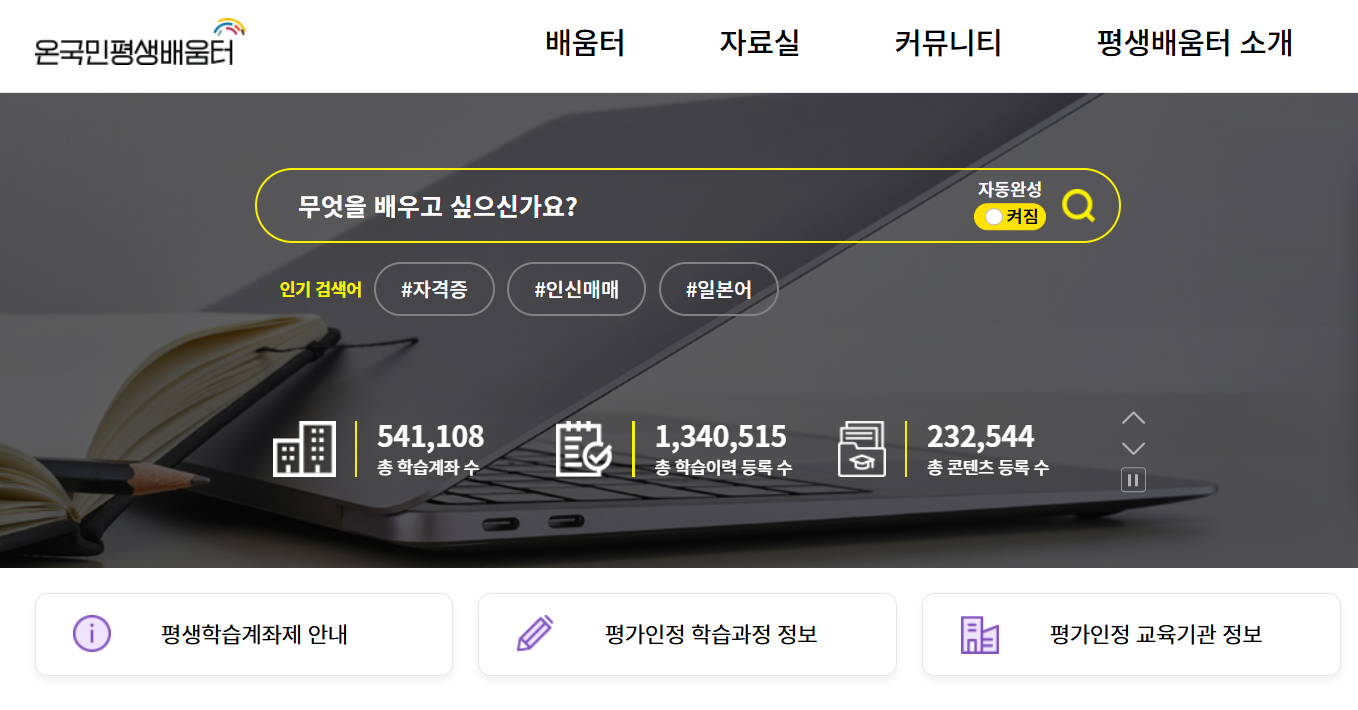Viewport: 1358px width, 710px height.
Task: Click the yellow magnifier search icon
Action: click(1078, 206)
